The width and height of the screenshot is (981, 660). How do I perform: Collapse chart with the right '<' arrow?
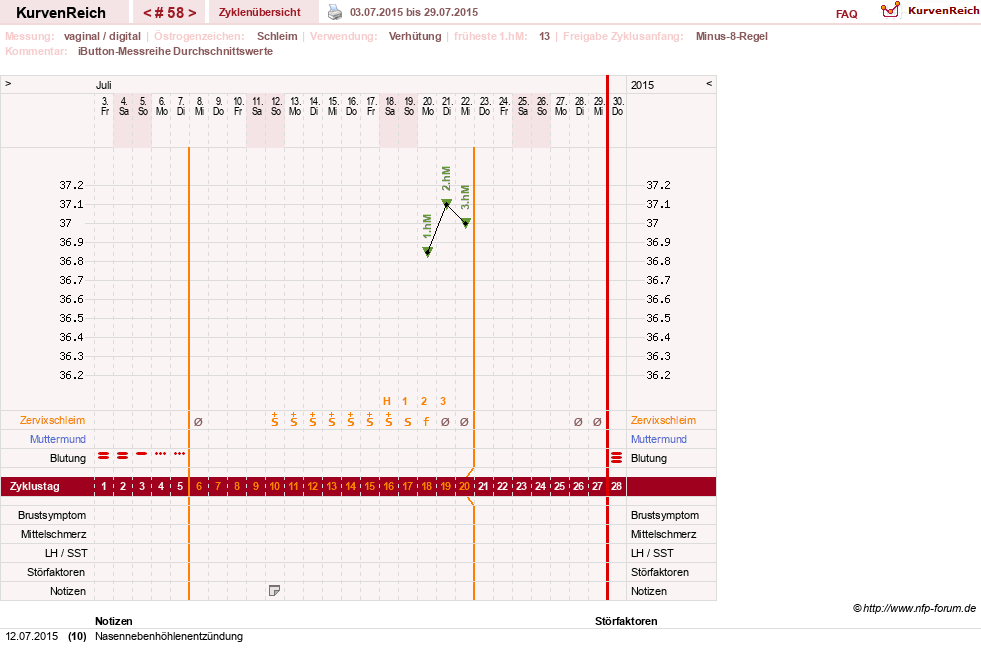pyautogui.click(x=709, y=84)
